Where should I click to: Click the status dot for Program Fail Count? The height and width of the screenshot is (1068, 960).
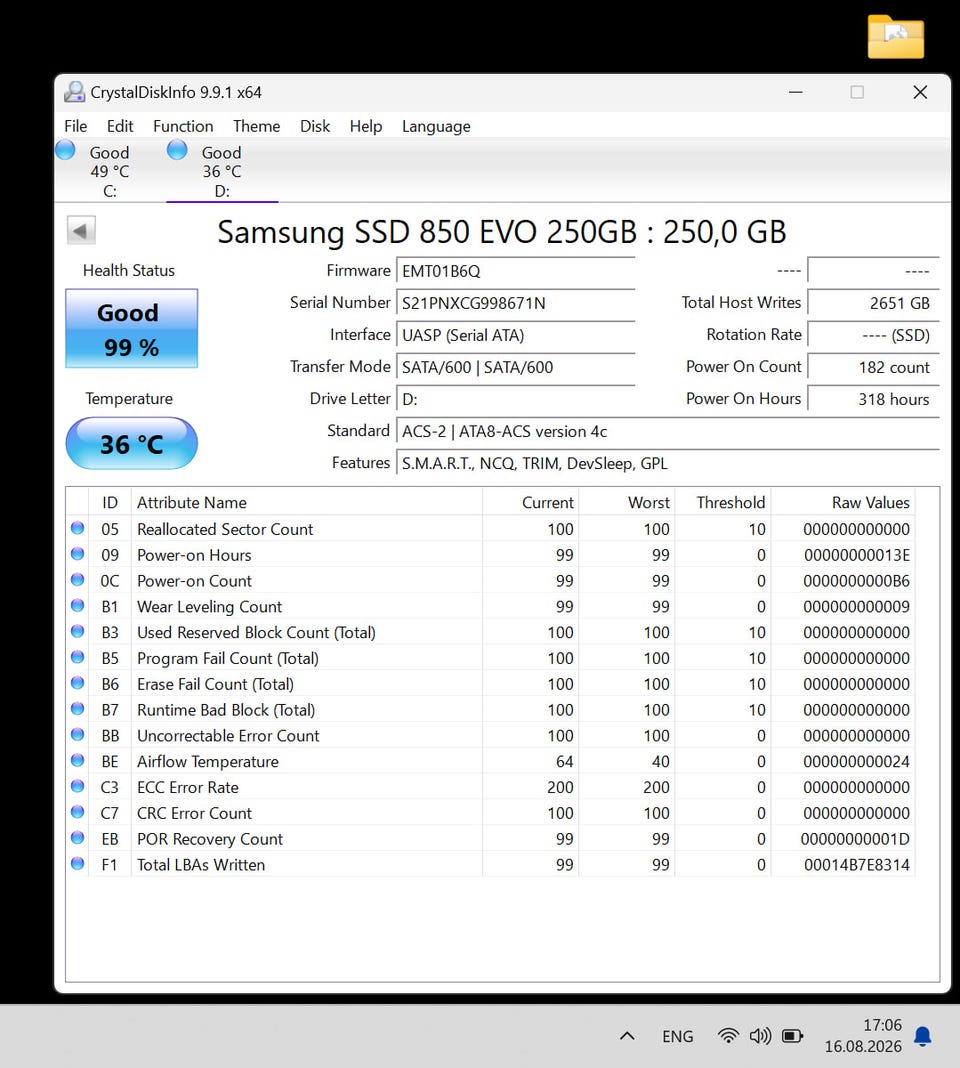tap(78, 657)
